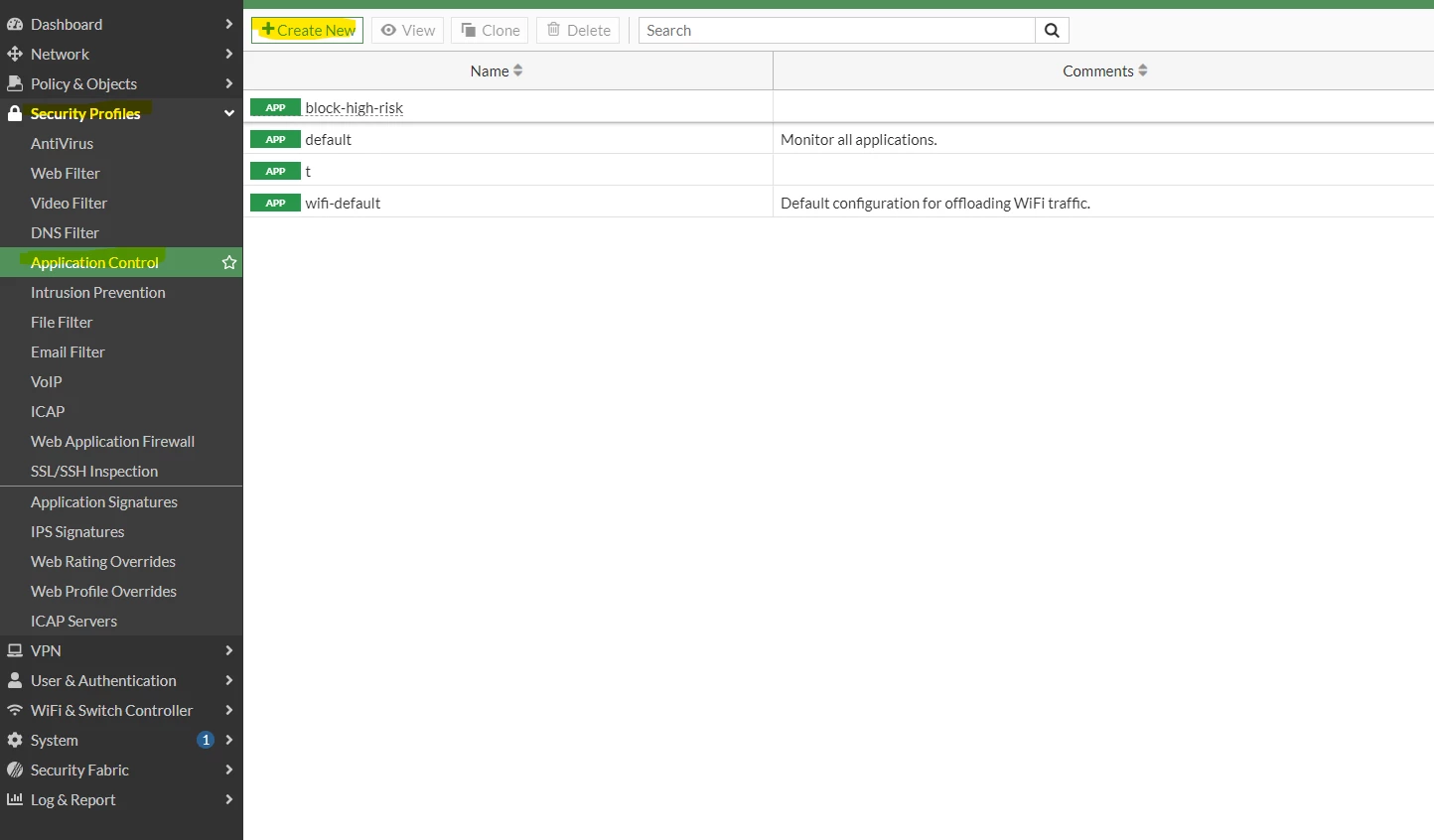
Task: Expand the VPN menu chevron
Action: click(229, 650)
